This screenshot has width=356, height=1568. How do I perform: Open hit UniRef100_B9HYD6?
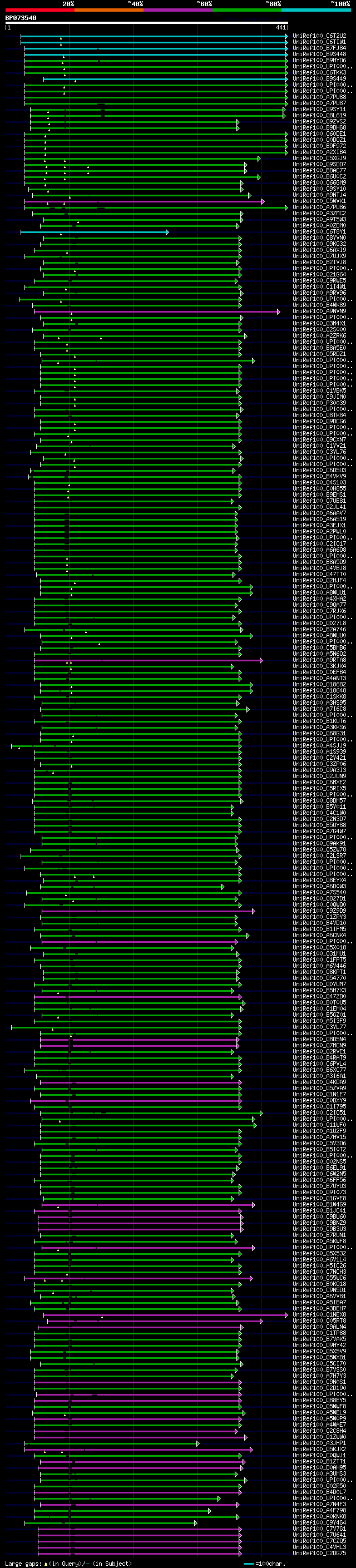pyautogui.click(x=319, y=60)
